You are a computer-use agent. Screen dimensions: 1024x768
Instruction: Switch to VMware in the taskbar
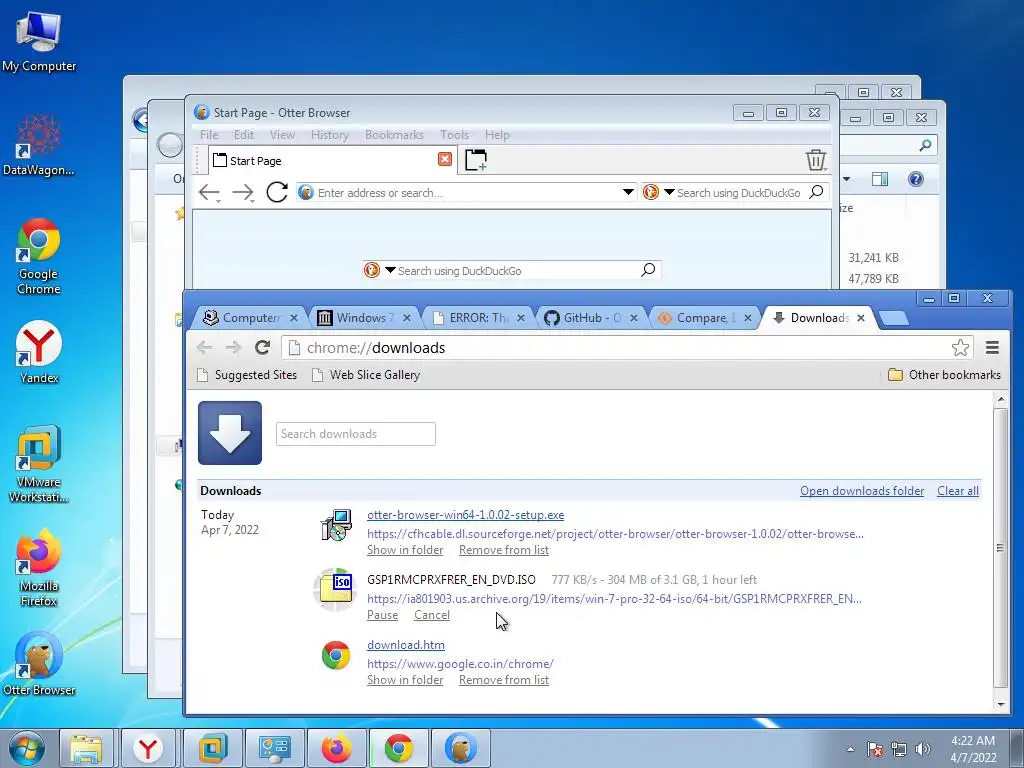212,748
